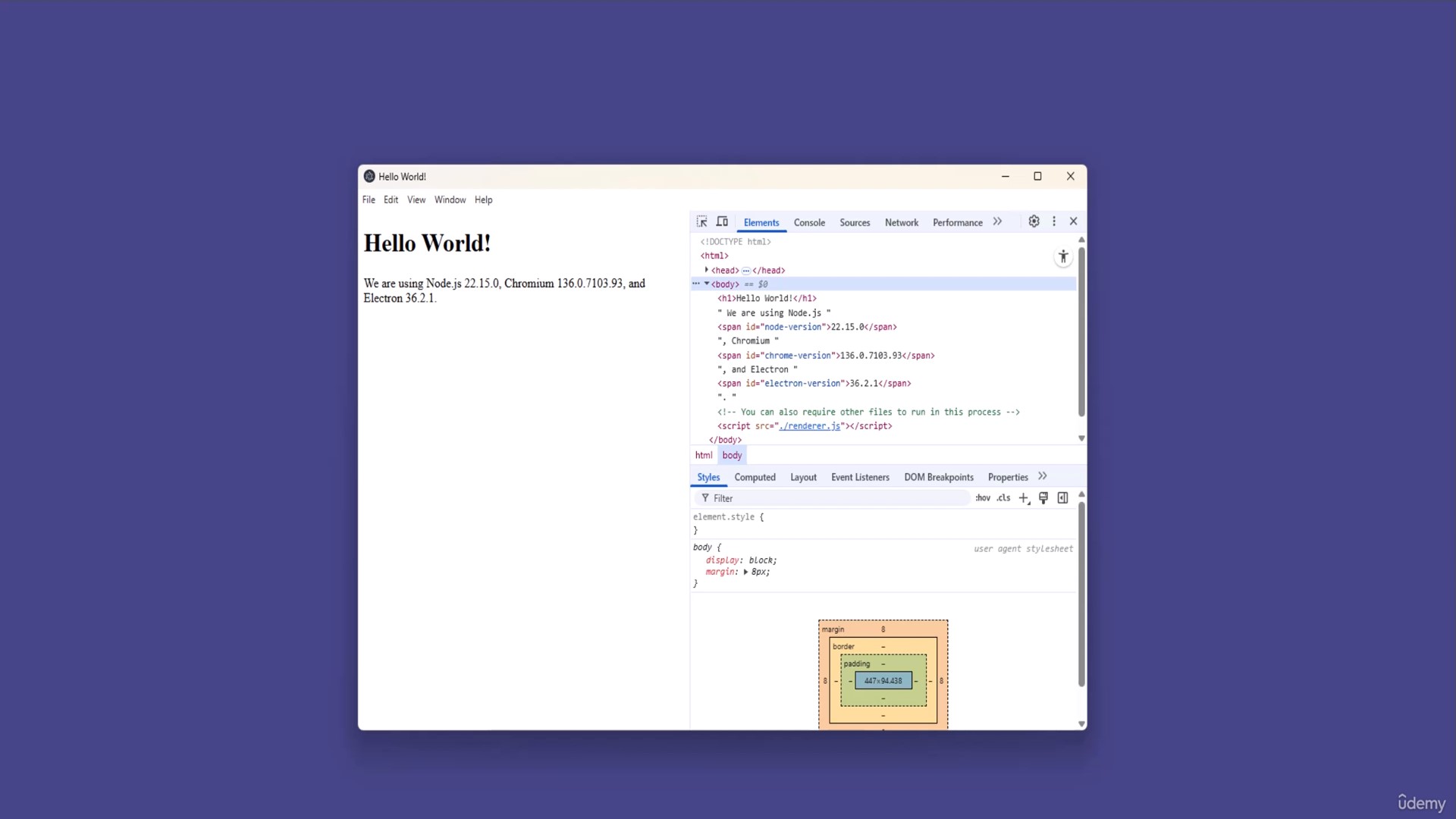The image size is (1456, 819).
Task: Toggle device toolbar emulation icon
Action: pos(722,221)
